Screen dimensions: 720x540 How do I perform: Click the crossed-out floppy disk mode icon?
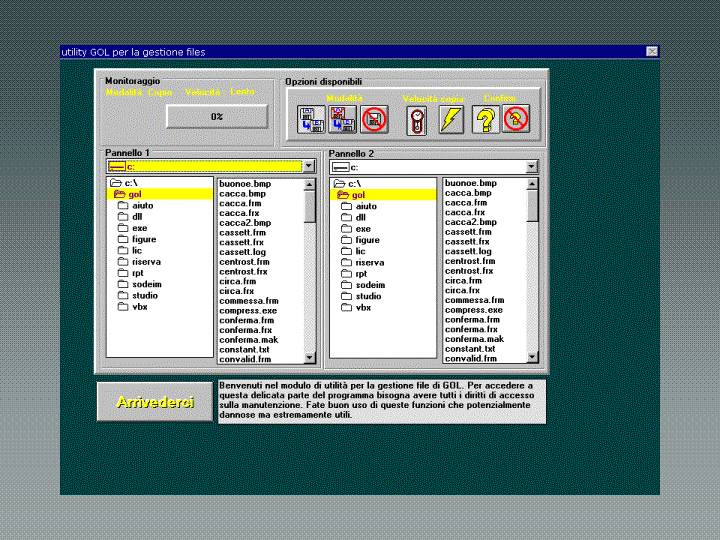click(374, 120)
